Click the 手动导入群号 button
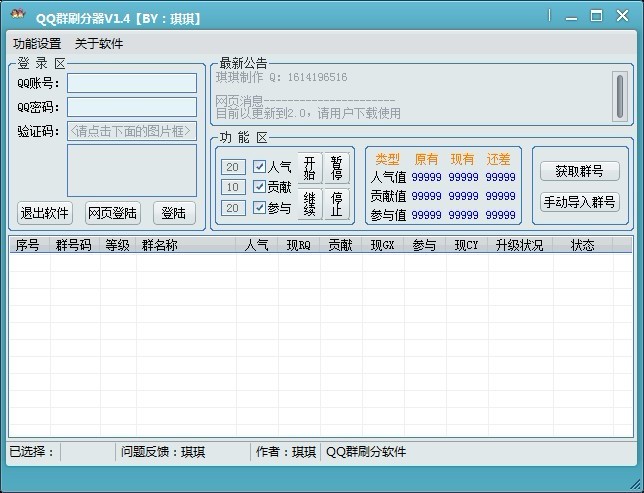Viewport: 644px width, 493px height. click(x=580, y=202)
